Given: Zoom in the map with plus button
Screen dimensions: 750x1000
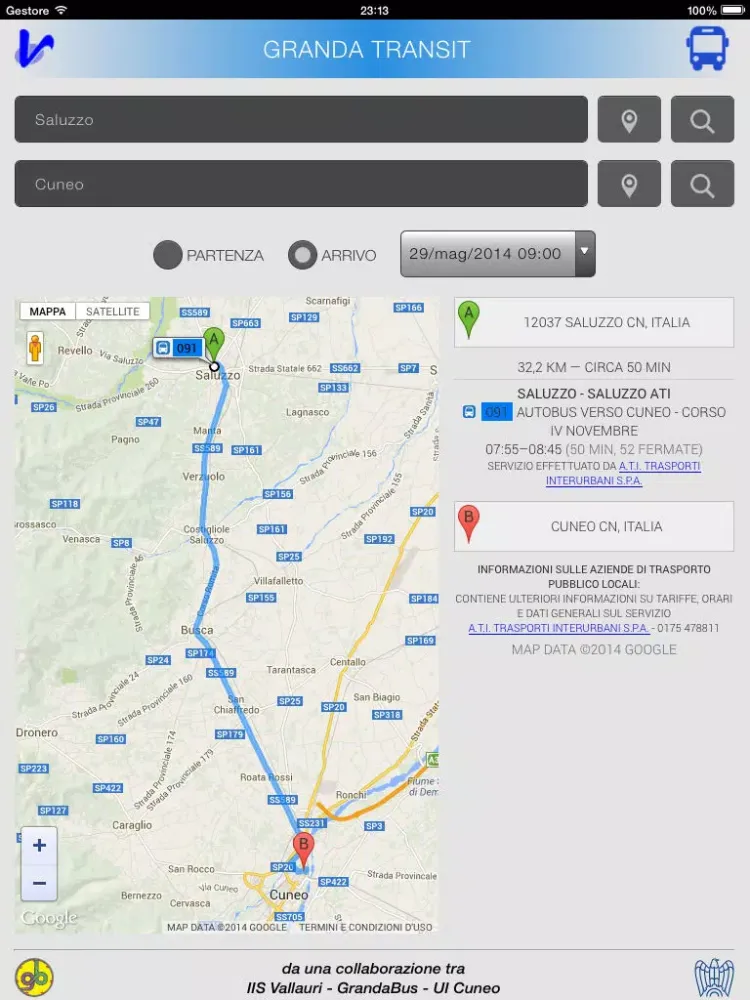Looking at the screenshot, I should point(40,845).
